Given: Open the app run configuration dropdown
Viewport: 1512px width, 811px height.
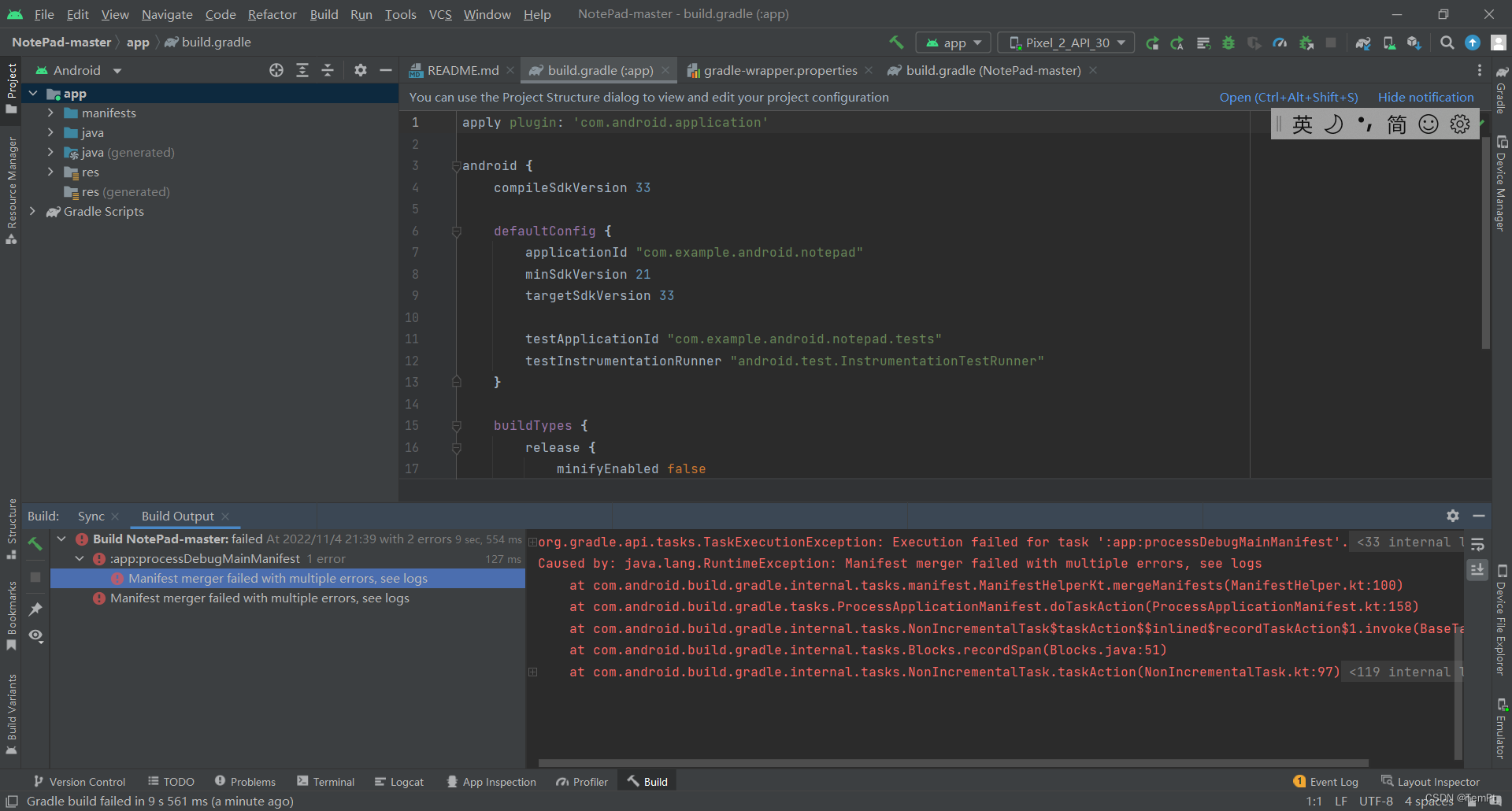Looking at the screenshot, I should 953,43.
